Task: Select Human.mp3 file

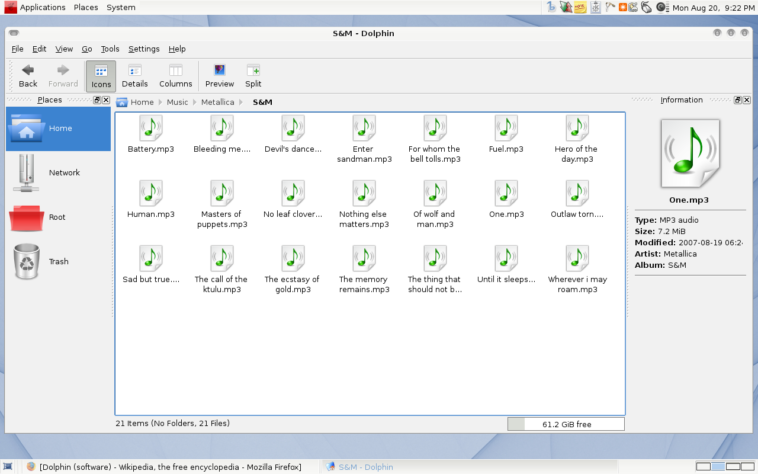Action: click(151, 200)
